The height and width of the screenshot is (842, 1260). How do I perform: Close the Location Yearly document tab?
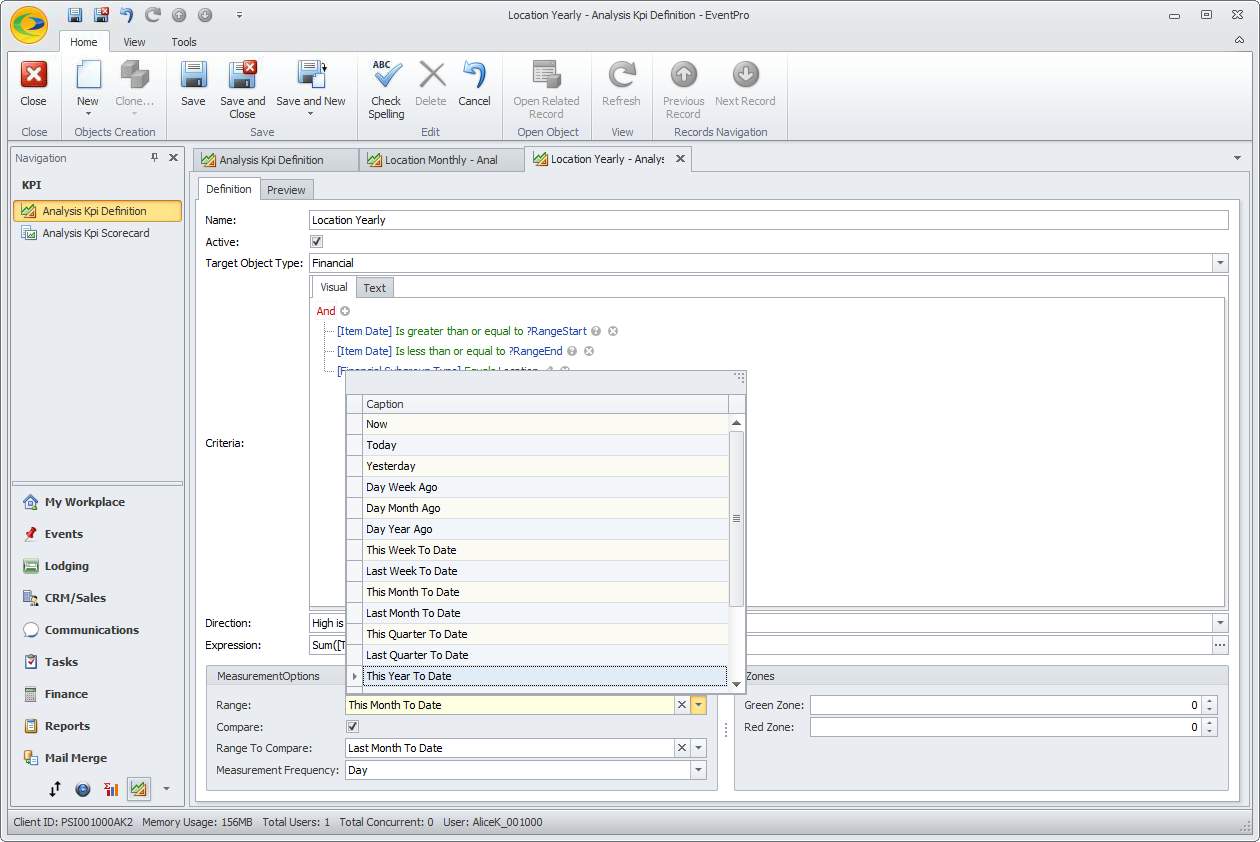(680, 159)
